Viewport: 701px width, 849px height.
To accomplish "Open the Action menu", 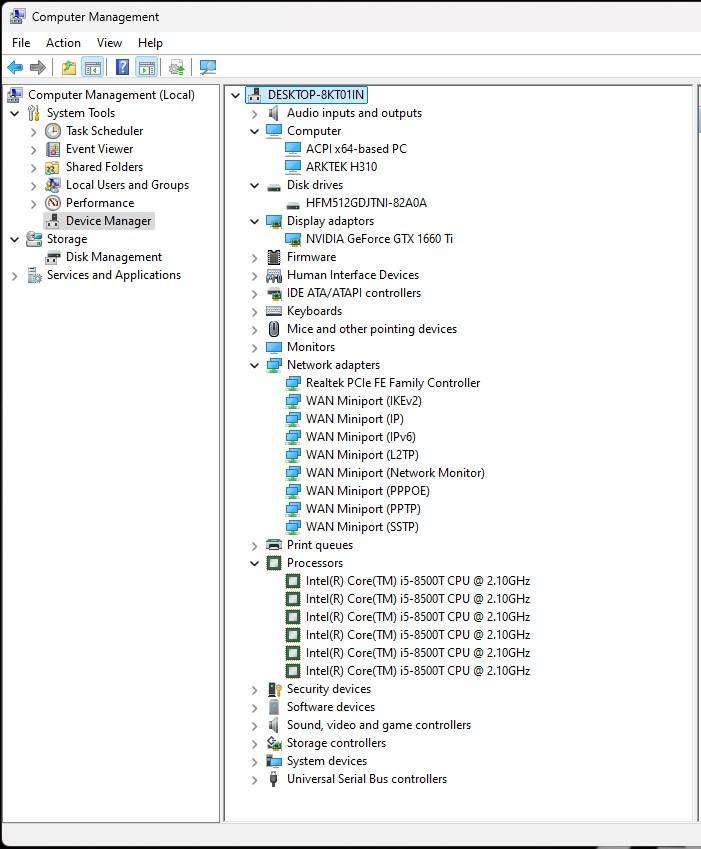I will [63, 43].
